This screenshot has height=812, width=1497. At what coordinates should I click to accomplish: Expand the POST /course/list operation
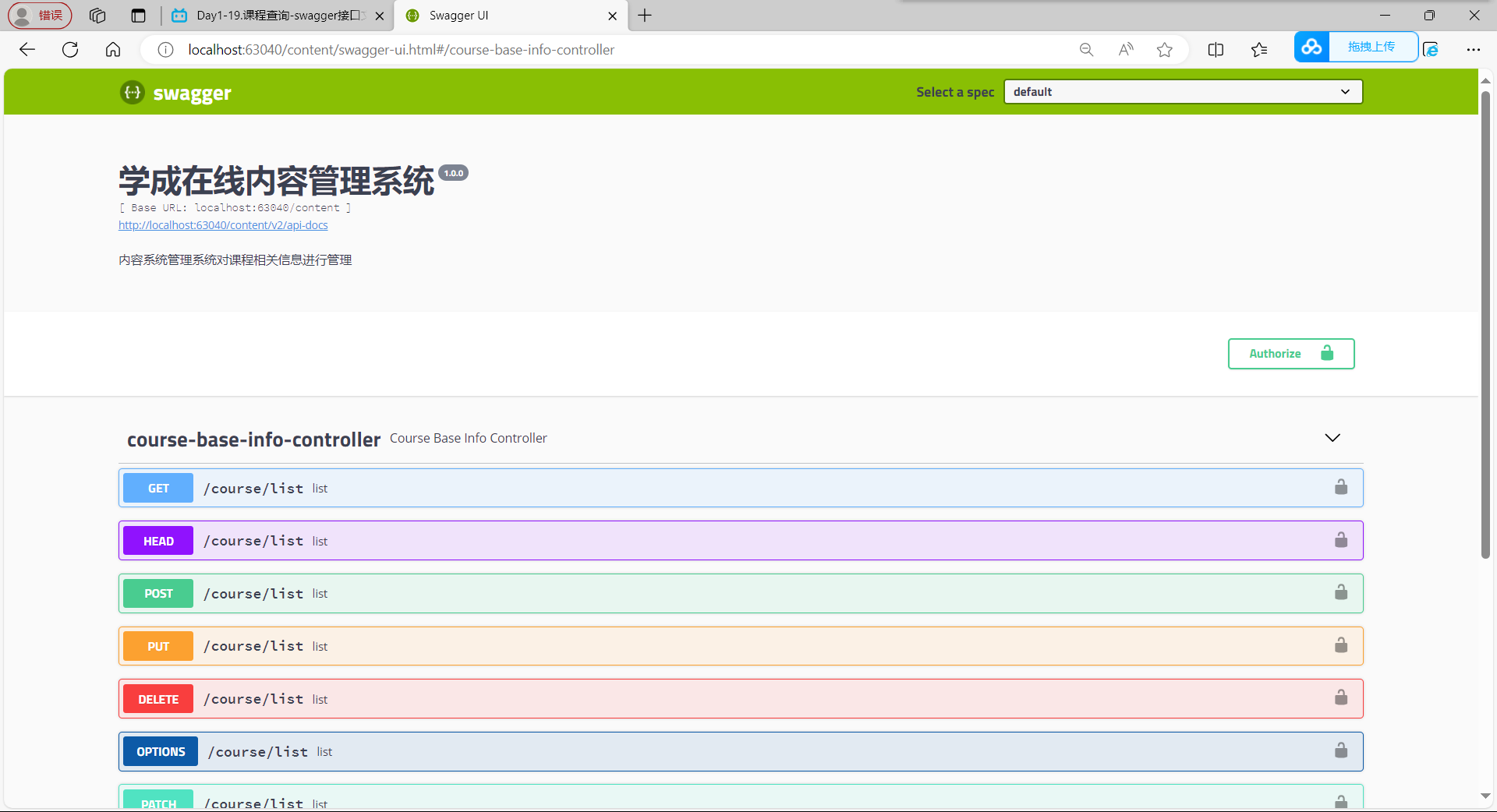[x=741, y=593]
